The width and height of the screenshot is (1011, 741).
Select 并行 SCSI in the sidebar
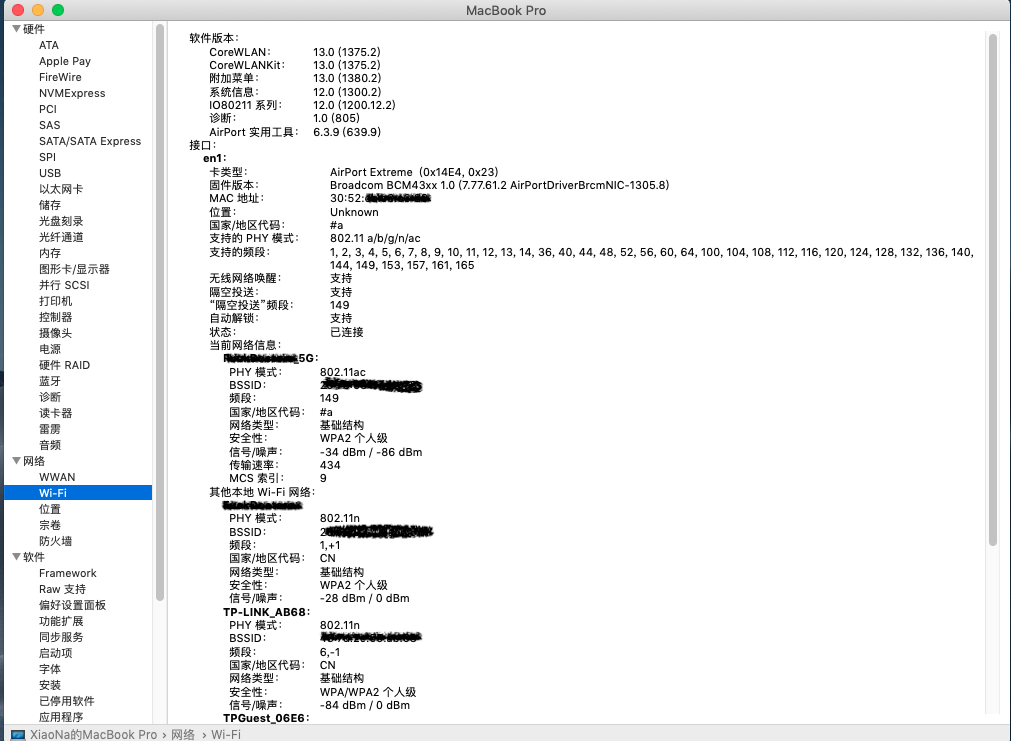pyautogui.click(x=64, y=285)
